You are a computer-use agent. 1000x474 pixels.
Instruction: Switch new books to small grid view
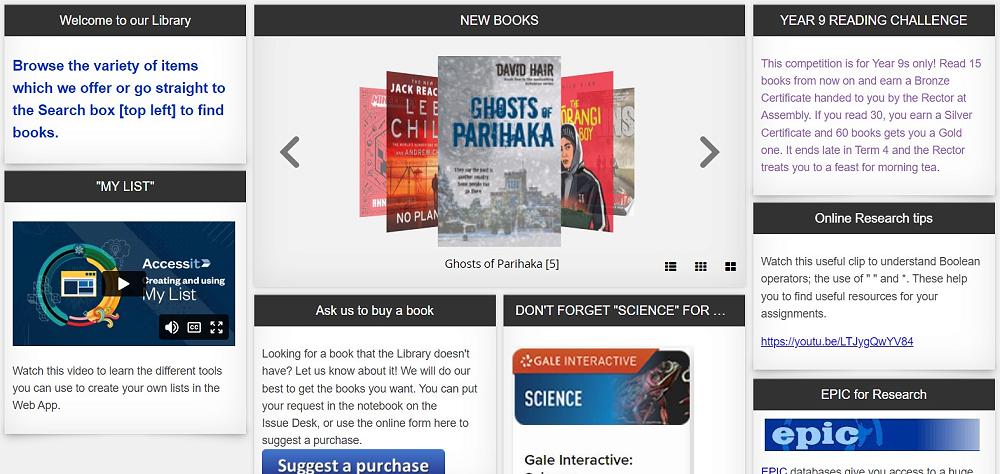point(700,266)
